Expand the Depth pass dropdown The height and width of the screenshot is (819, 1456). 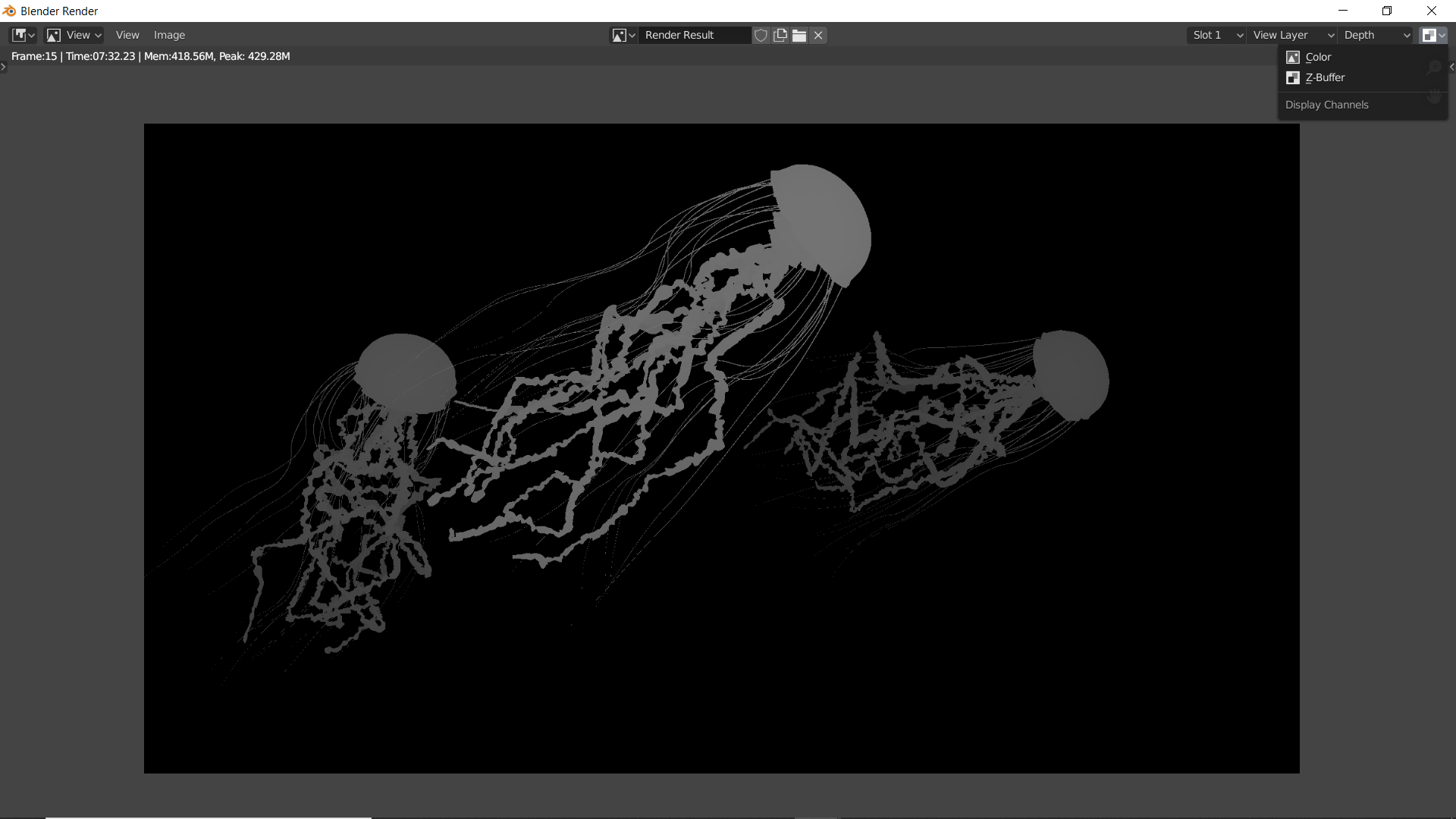(x=1376, y=35)
